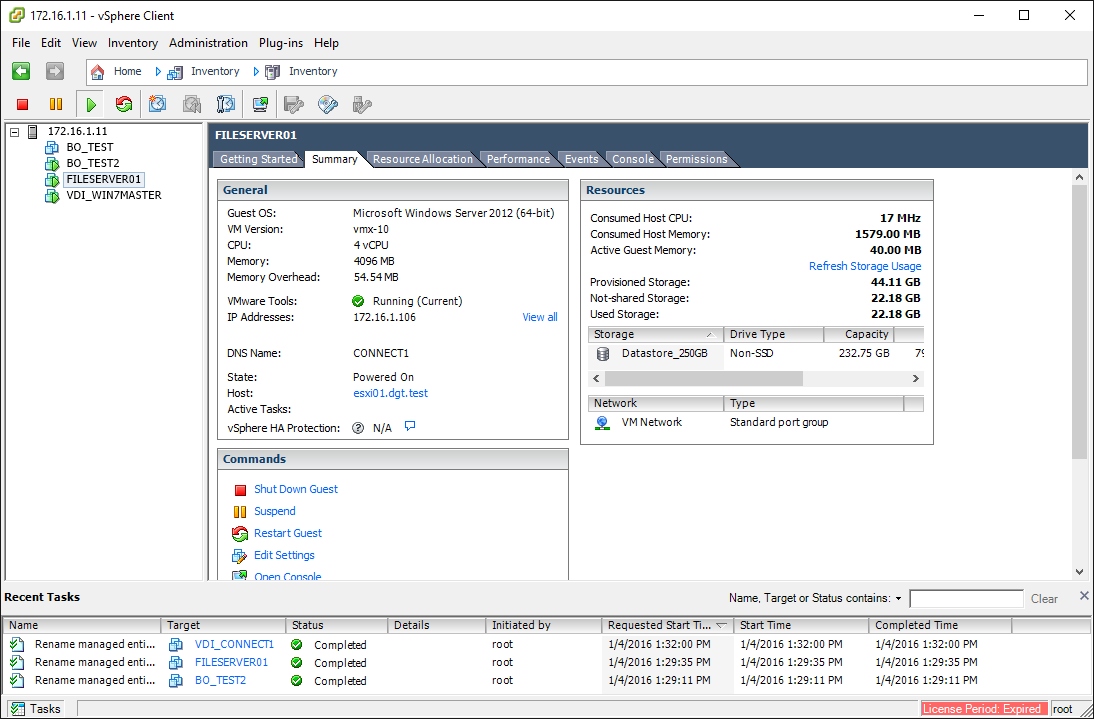Click the VM Network globe icon
Viewport: 1094px width, 719px height.
(602, 423)
